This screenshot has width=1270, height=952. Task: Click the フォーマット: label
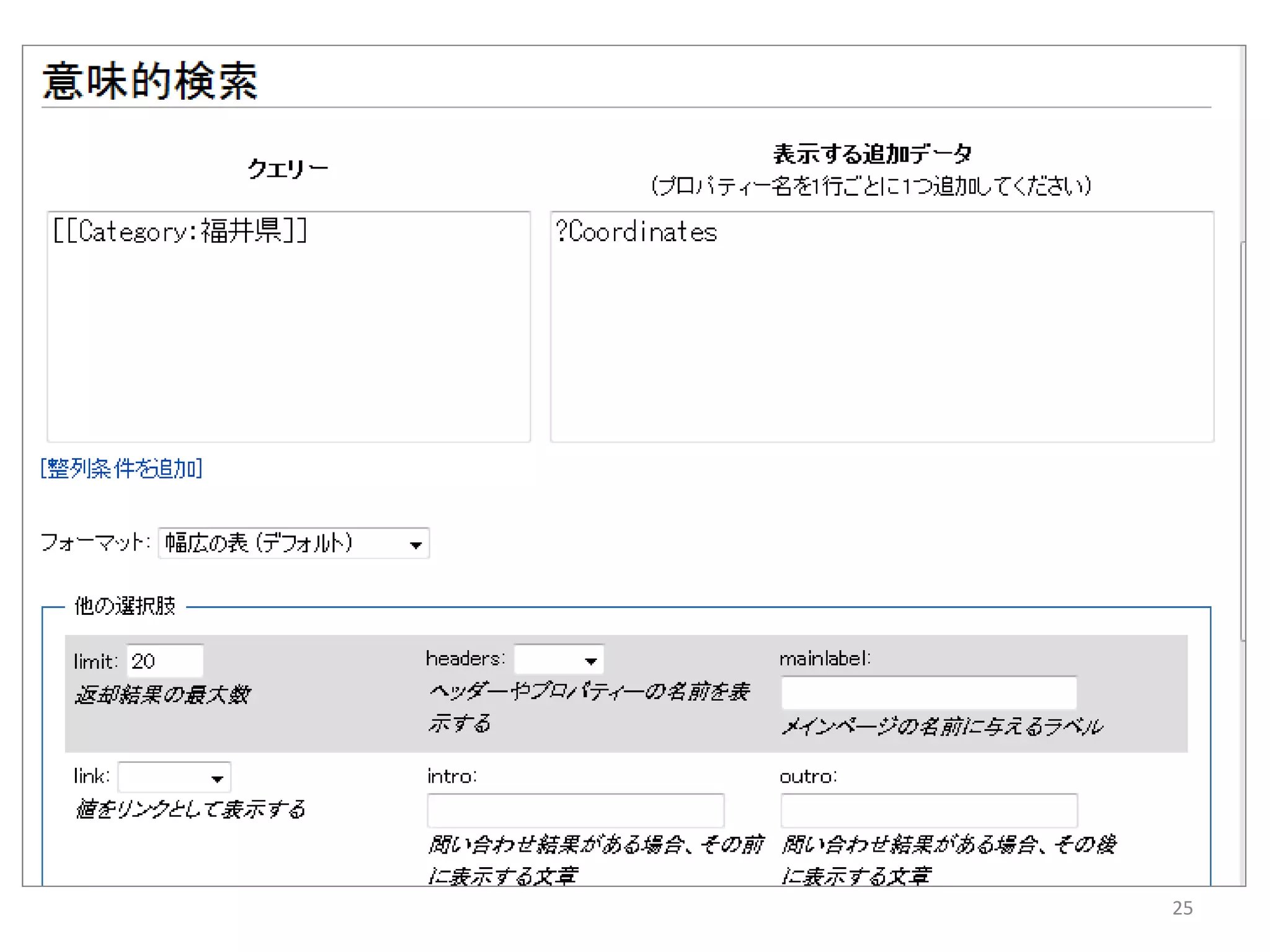95,542
